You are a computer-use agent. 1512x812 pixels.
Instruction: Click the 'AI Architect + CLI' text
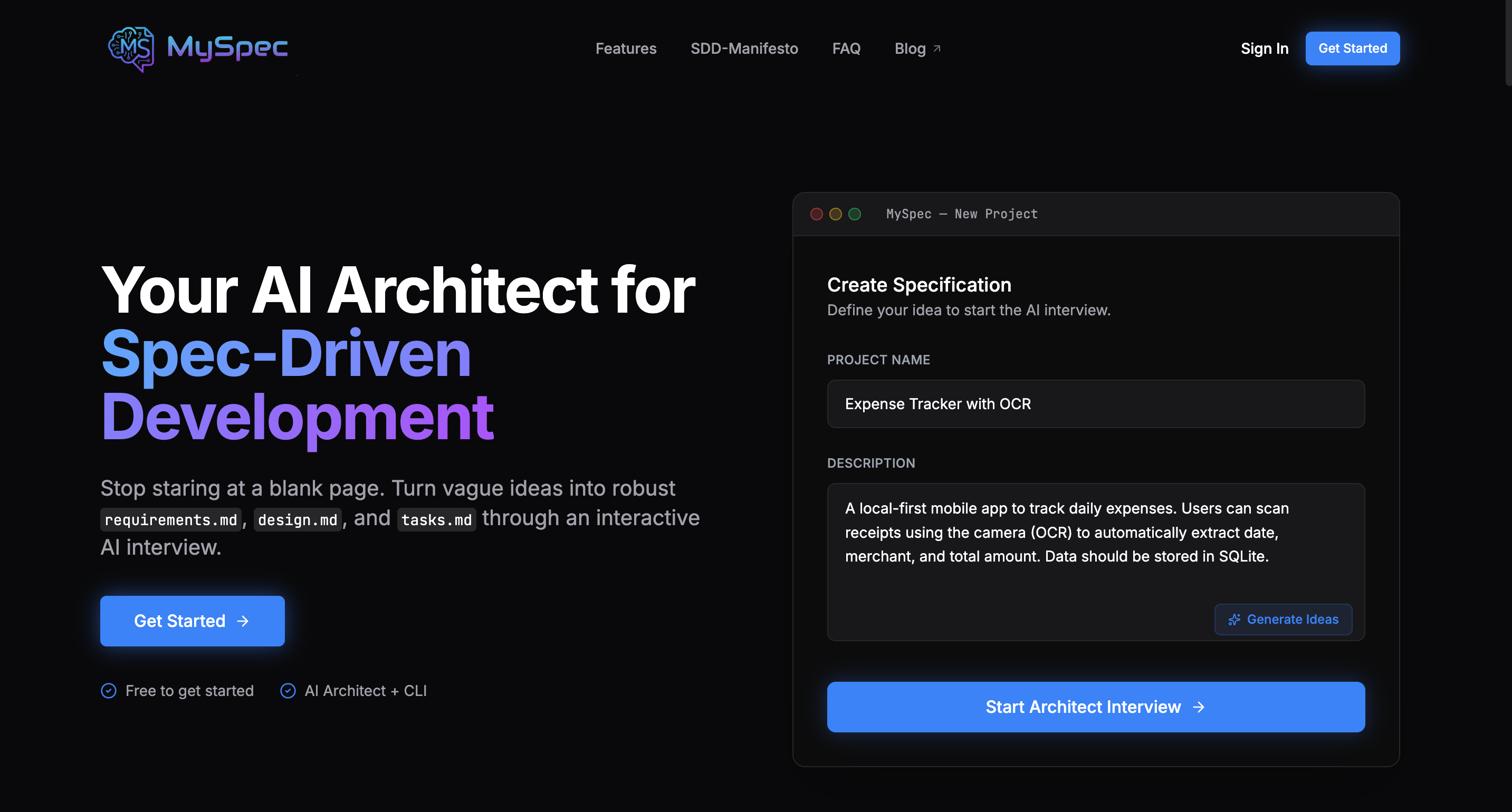[365, 691]
